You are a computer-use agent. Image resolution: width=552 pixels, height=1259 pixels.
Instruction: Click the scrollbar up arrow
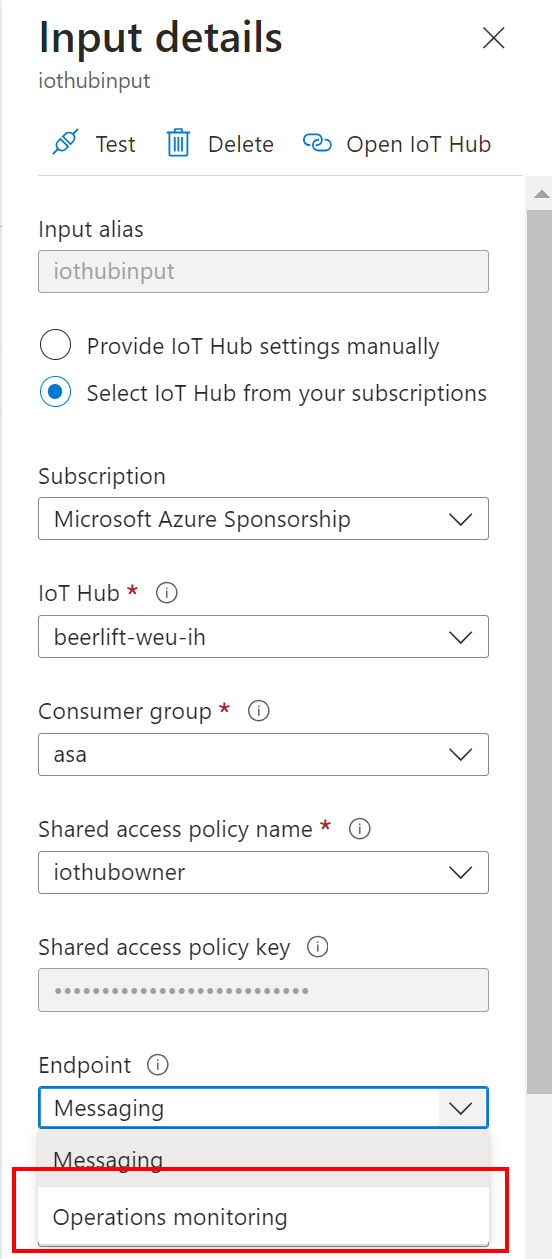[540, 194]
